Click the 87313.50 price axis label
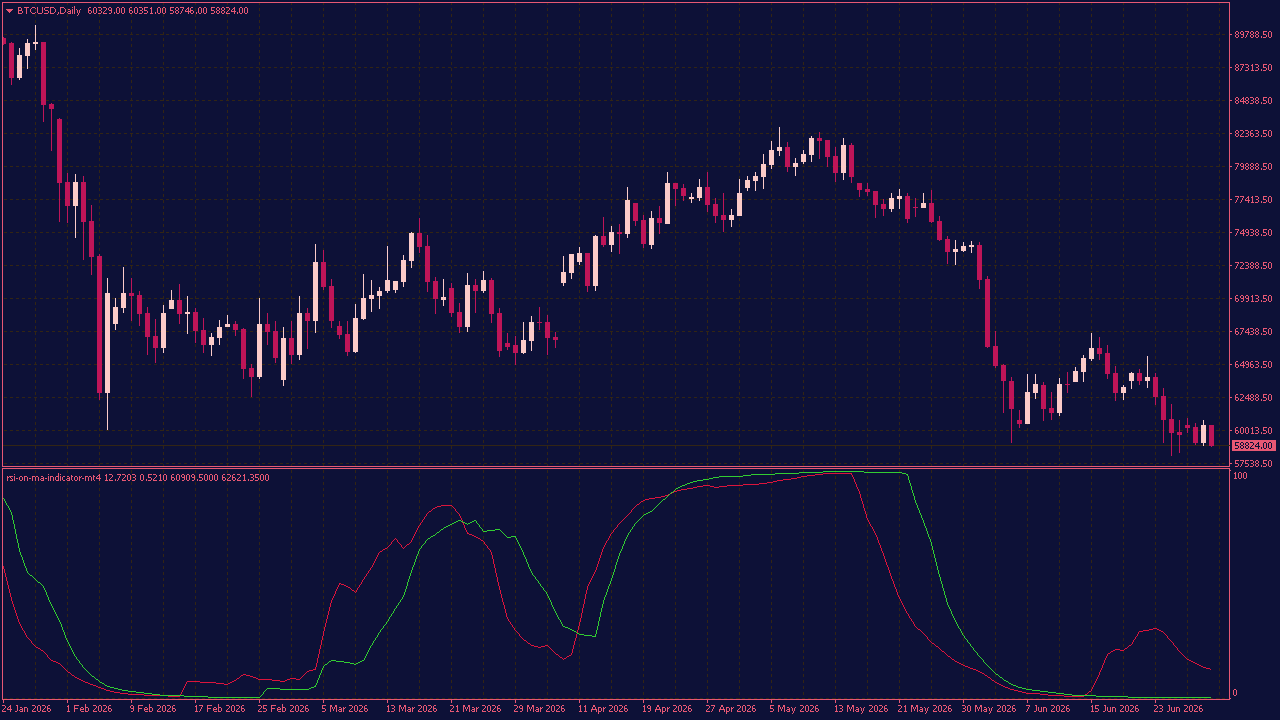Screen dimensions: 1280x720 click(x=1253, y=68)
